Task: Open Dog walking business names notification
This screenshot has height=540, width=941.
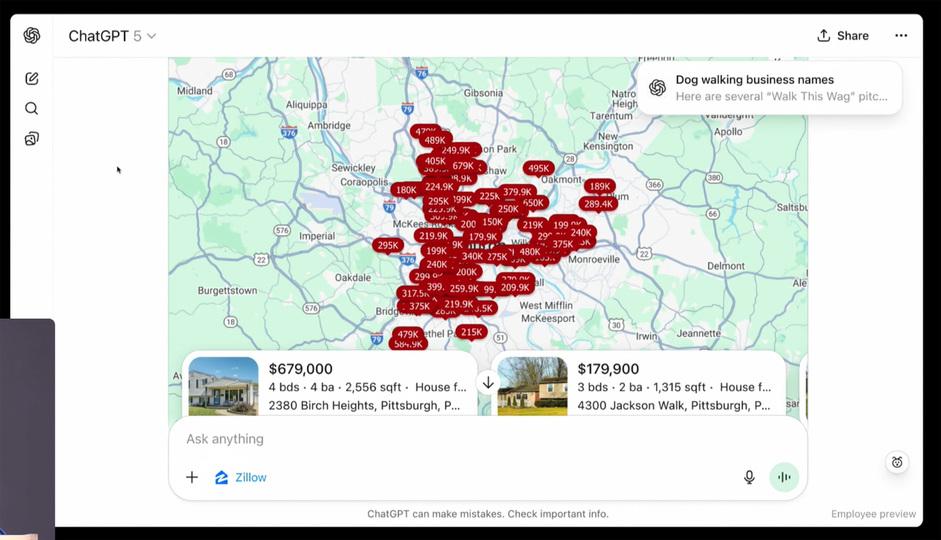Action: (769, 88)
